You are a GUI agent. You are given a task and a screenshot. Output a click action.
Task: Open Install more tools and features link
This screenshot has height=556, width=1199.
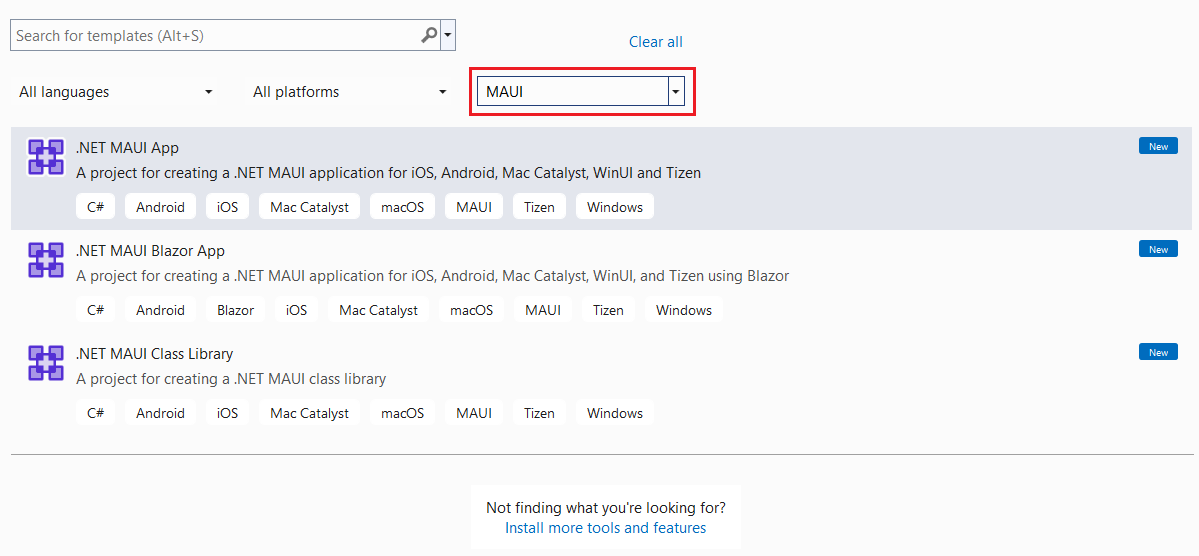[x=606, y=528]
